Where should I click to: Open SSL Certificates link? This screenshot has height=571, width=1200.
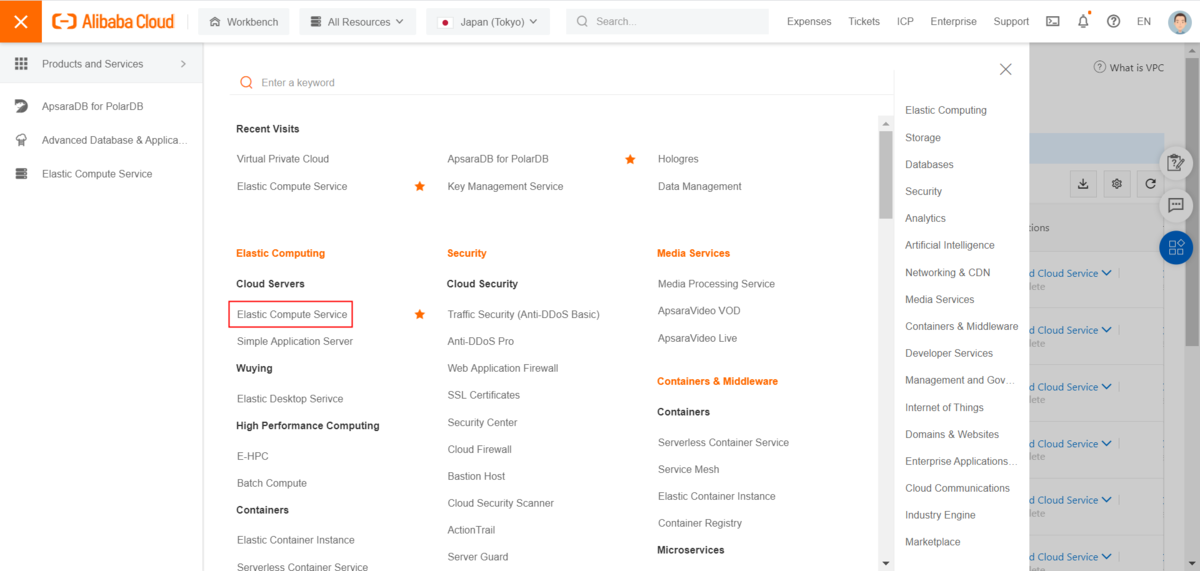pyautogui.click(x=484, y=395)
